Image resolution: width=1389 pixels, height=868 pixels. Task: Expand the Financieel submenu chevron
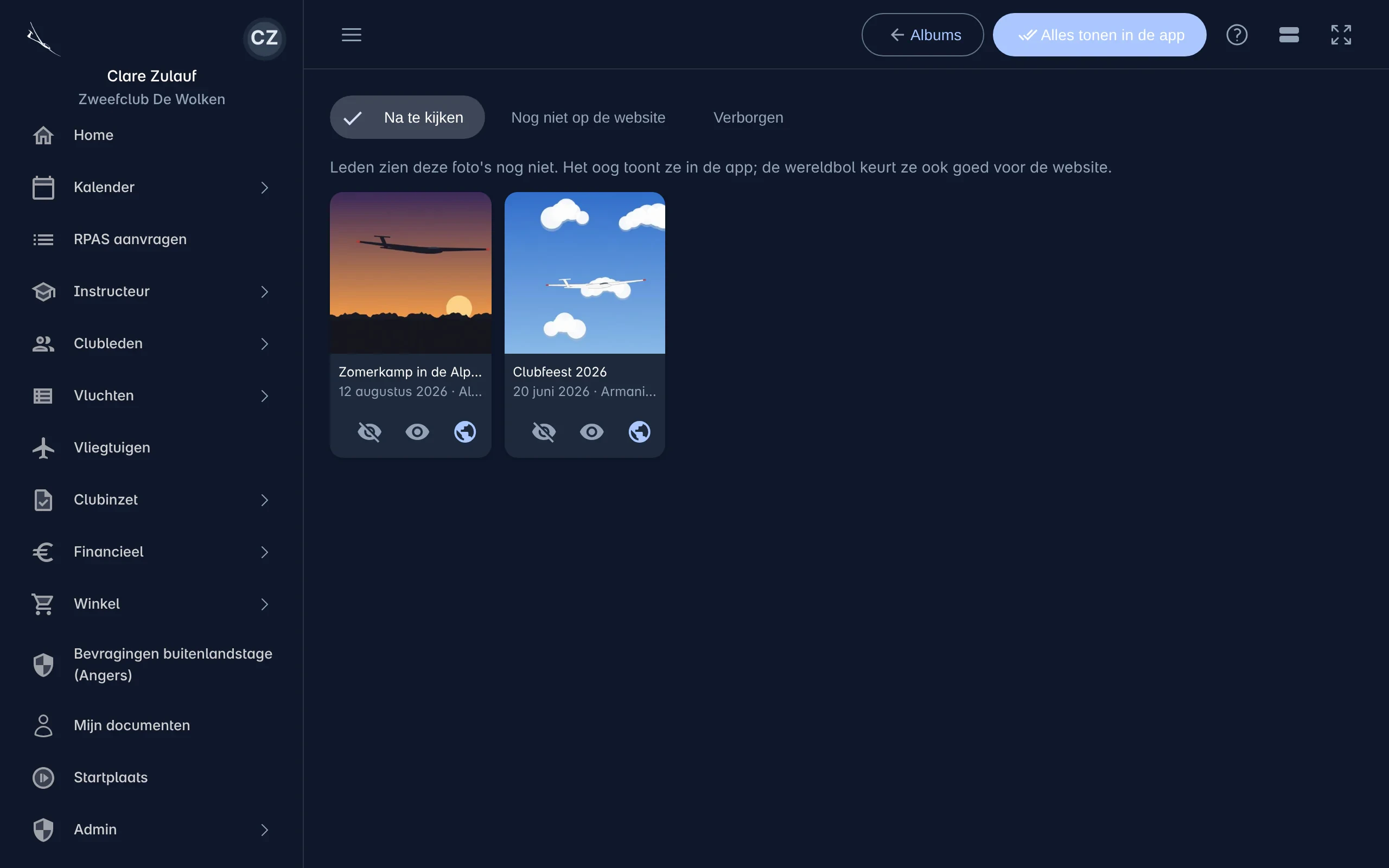click(265, 552)
